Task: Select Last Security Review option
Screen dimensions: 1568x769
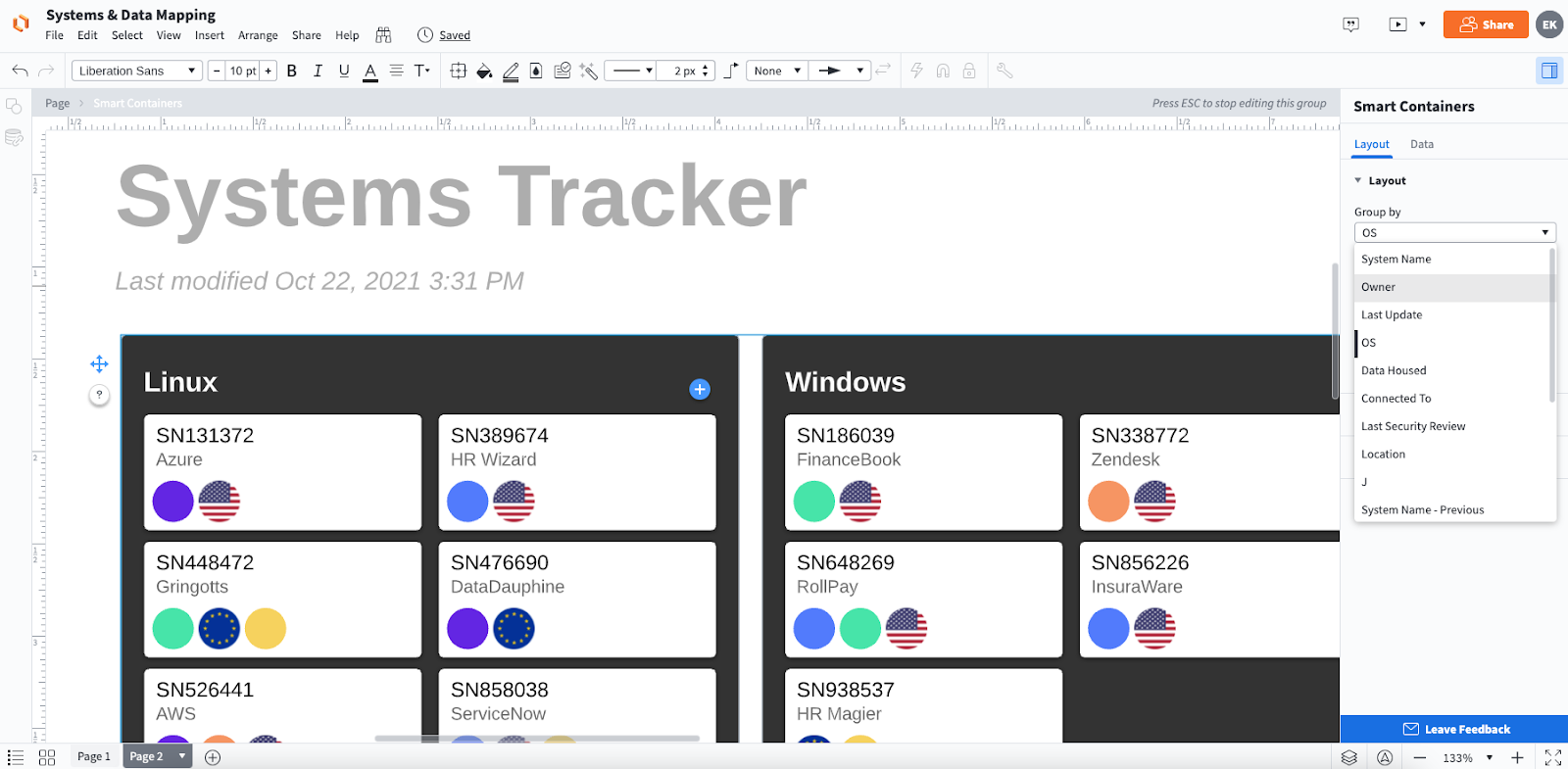Action: point(1451,426)
